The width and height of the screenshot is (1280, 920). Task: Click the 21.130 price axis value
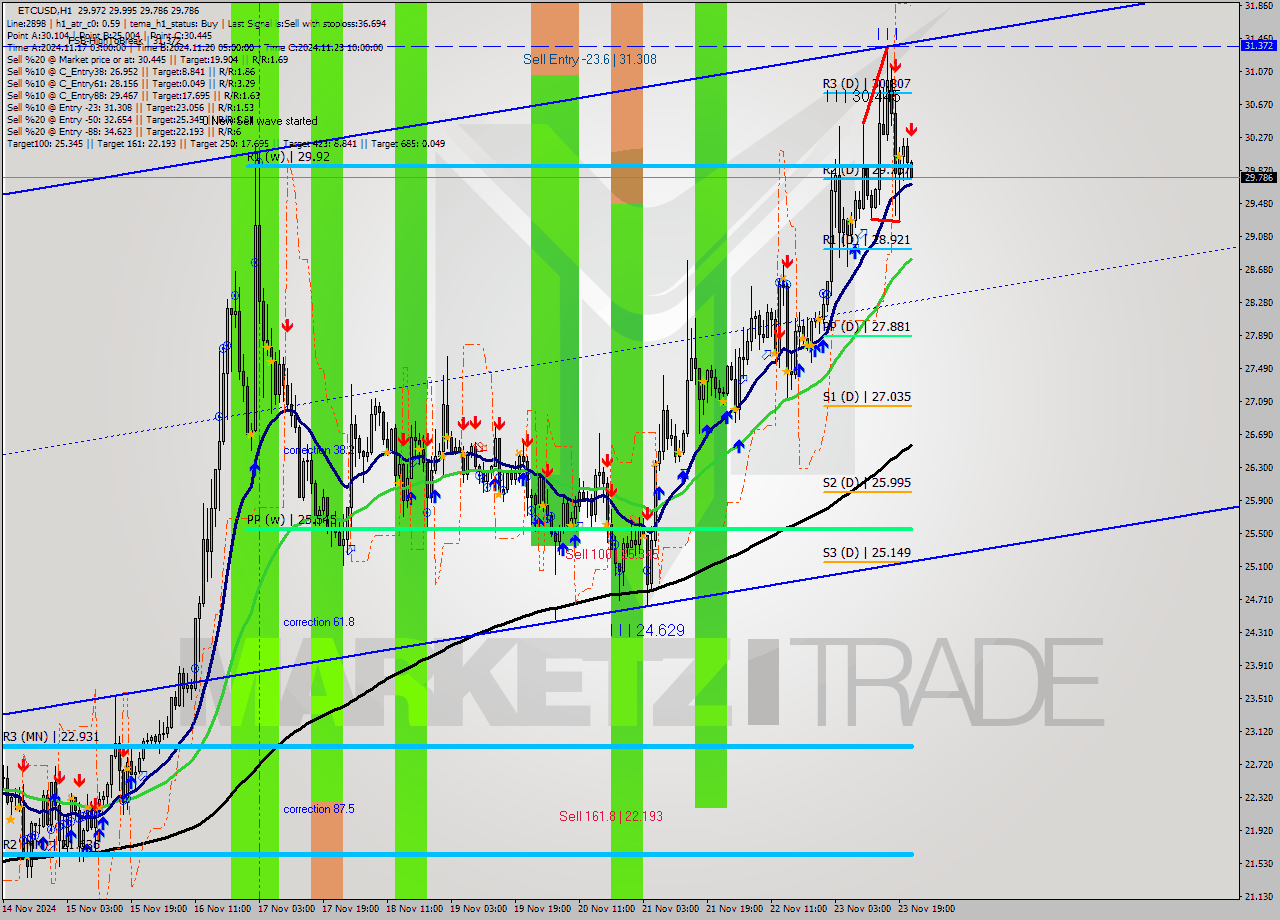[x=1258, y=896]
